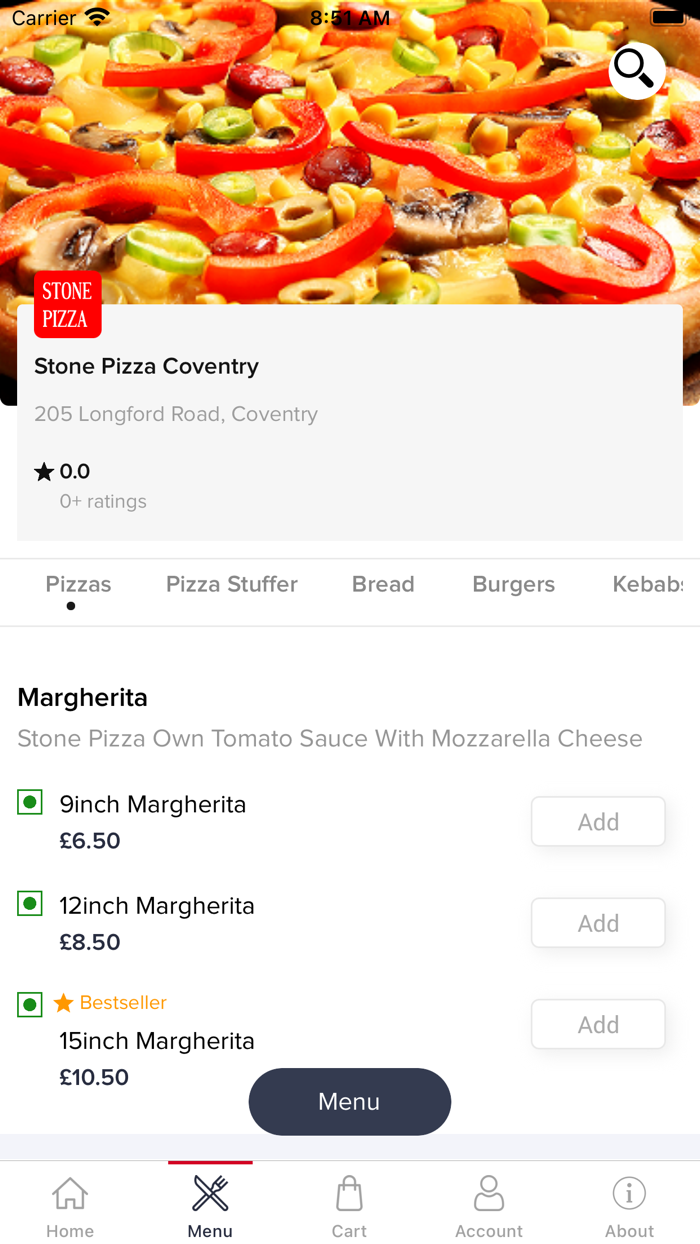Select the Bread menu category
700x1244 pixels.
(383, 584)
